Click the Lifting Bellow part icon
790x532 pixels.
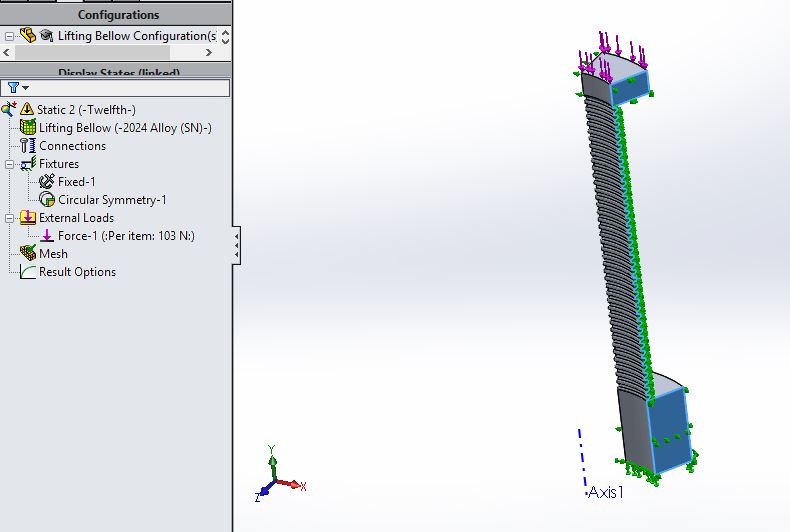[x=28, y=127]
